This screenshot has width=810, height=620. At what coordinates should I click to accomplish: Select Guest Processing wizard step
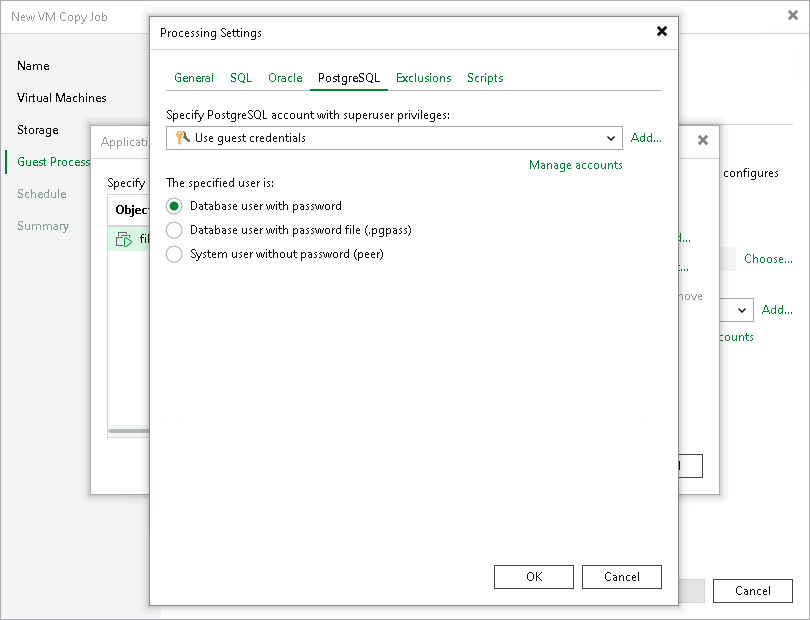(54, 162)
